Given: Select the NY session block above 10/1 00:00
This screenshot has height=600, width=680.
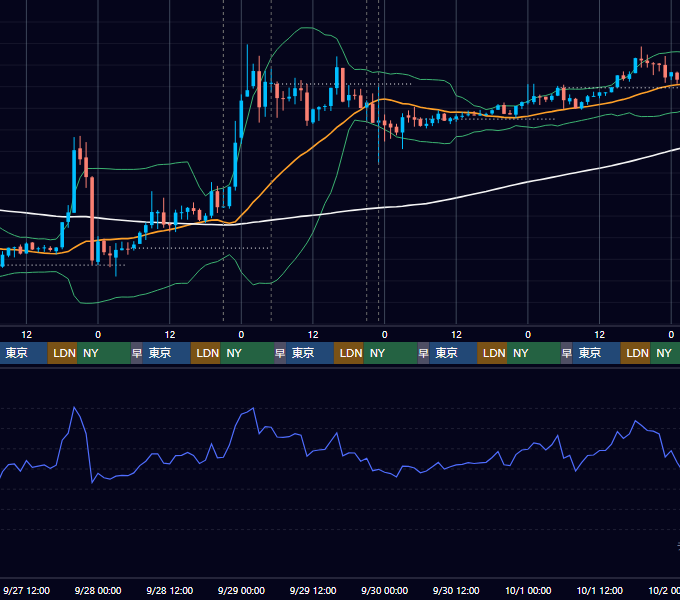Looking at the screenshot, I should point(533,353).
